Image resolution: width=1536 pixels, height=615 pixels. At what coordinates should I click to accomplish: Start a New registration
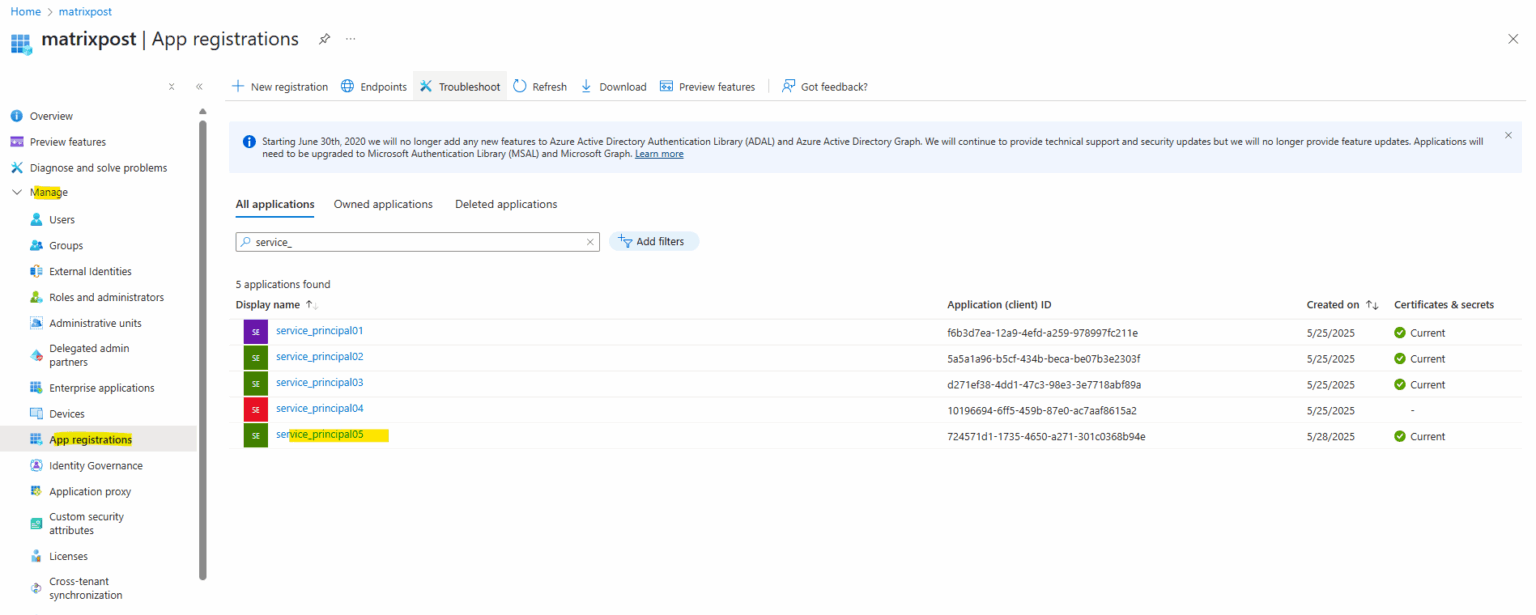279,86
